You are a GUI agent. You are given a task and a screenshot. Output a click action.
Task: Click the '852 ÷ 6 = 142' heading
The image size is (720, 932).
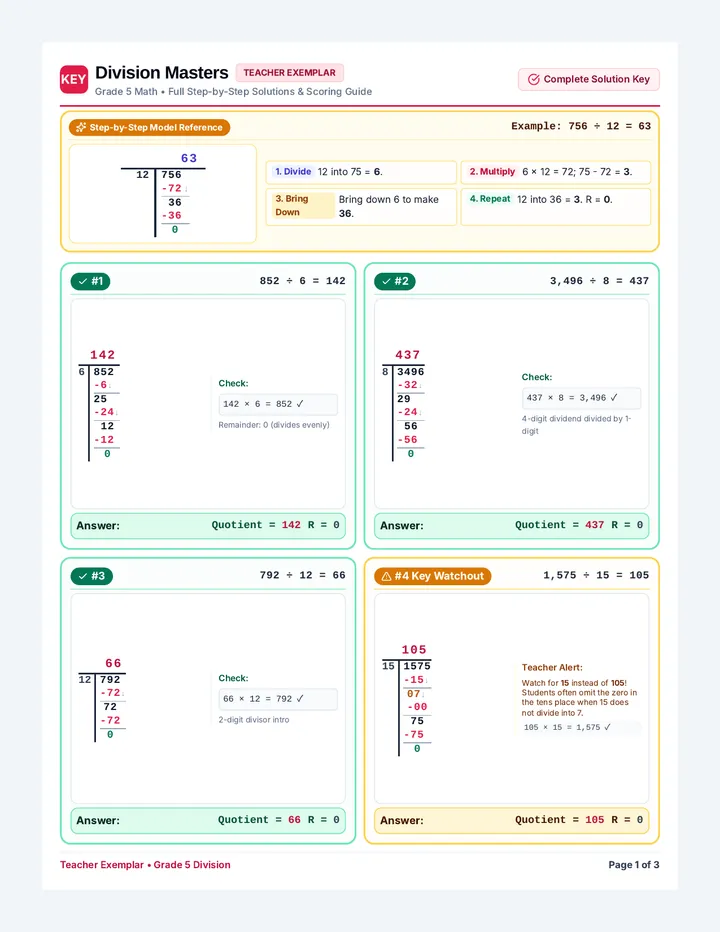302,281
